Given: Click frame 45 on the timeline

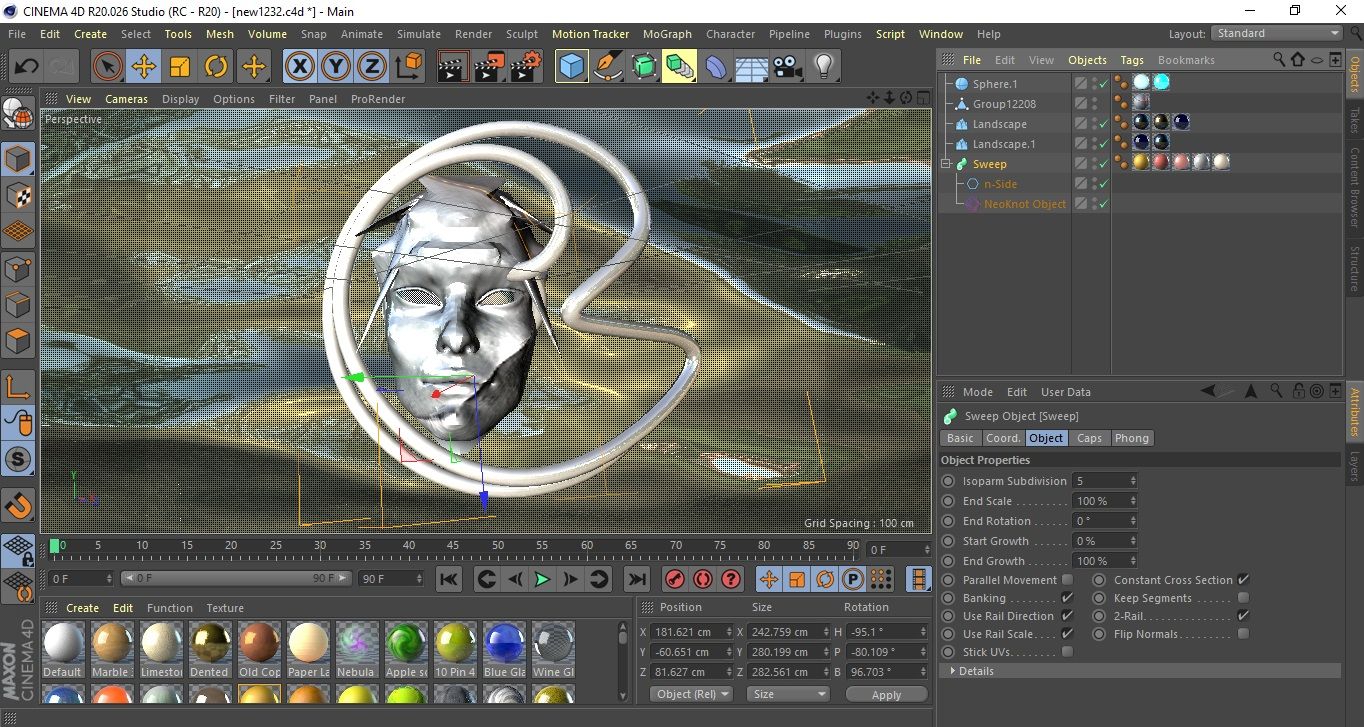Looking at the screenshot, I should click(x=453, y=546).
